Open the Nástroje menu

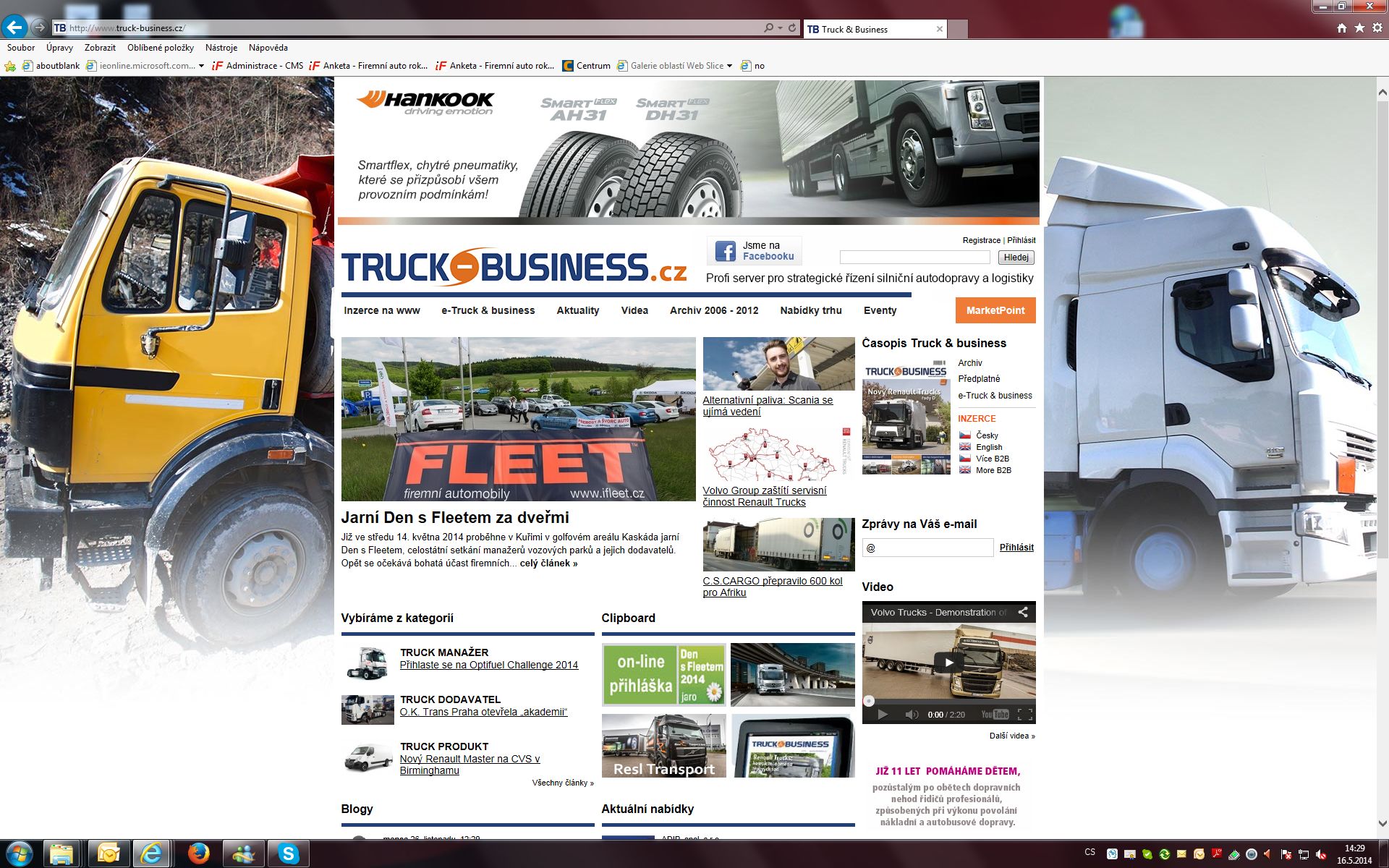[x=221, y=48]
